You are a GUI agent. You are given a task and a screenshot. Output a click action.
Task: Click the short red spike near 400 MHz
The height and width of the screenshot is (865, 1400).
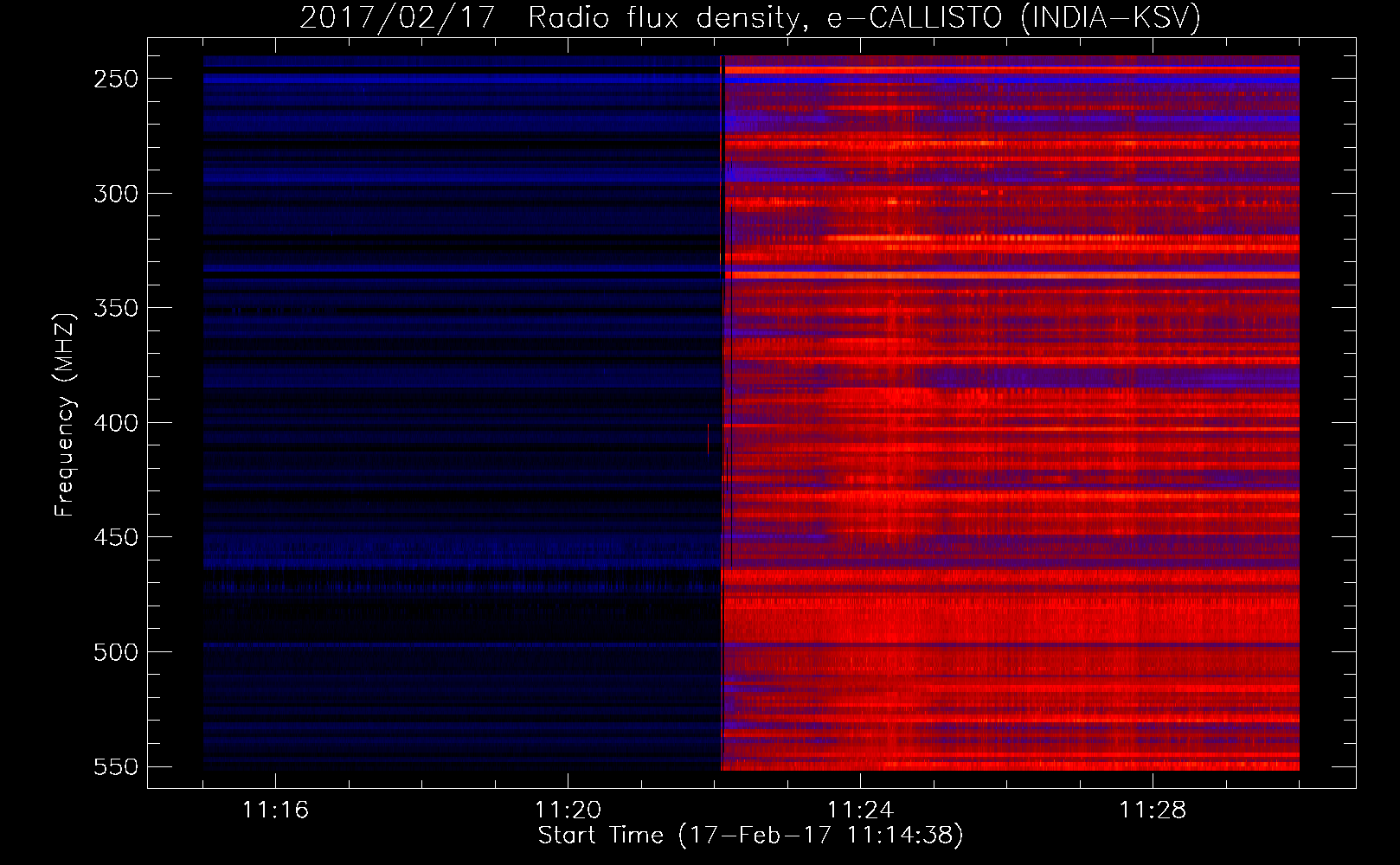coord(708,439)
